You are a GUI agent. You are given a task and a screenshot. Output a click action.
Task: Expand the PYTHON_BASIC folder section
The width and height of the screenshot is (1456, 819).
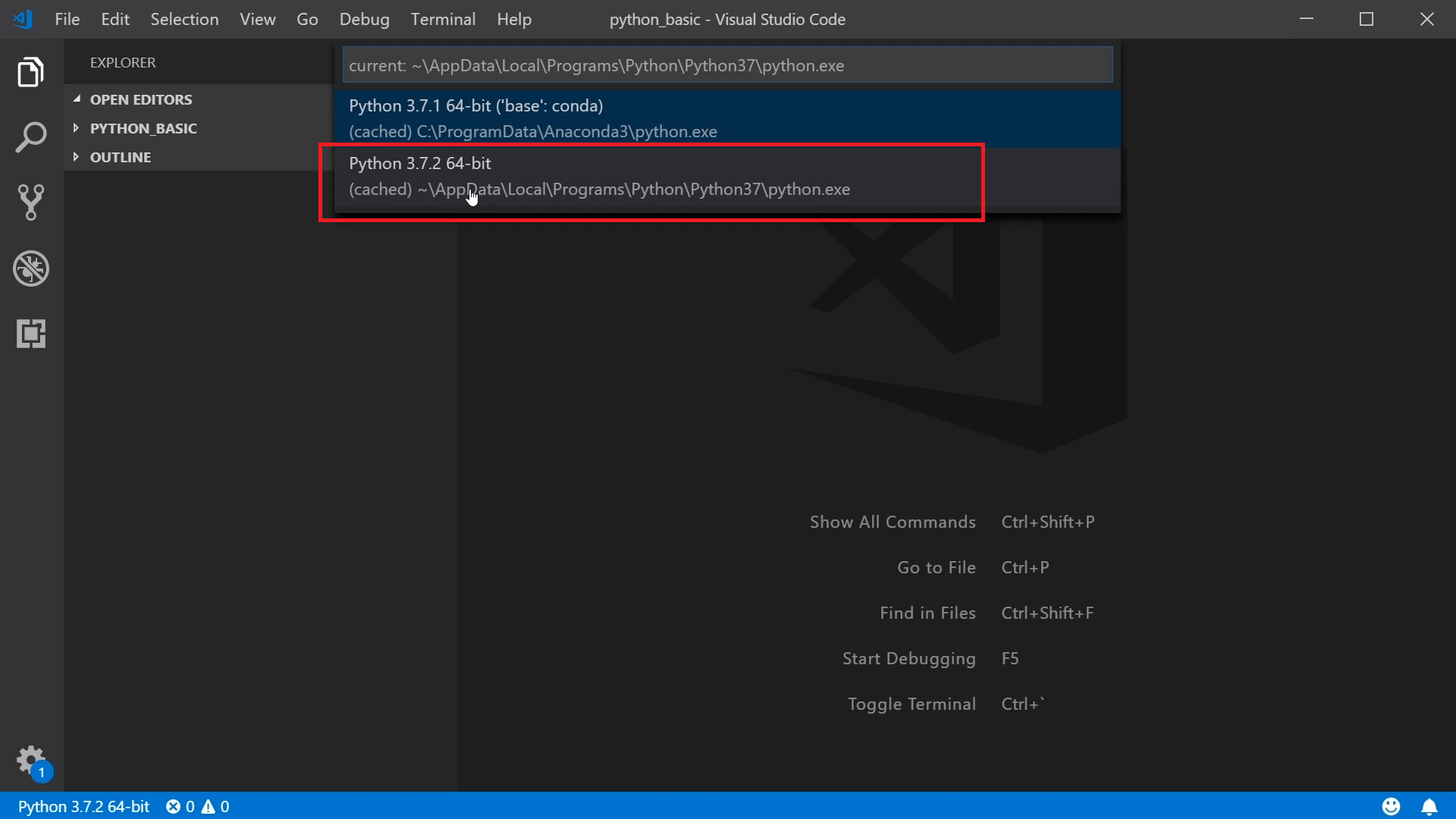pyautogui.click(x=143, y=128)
